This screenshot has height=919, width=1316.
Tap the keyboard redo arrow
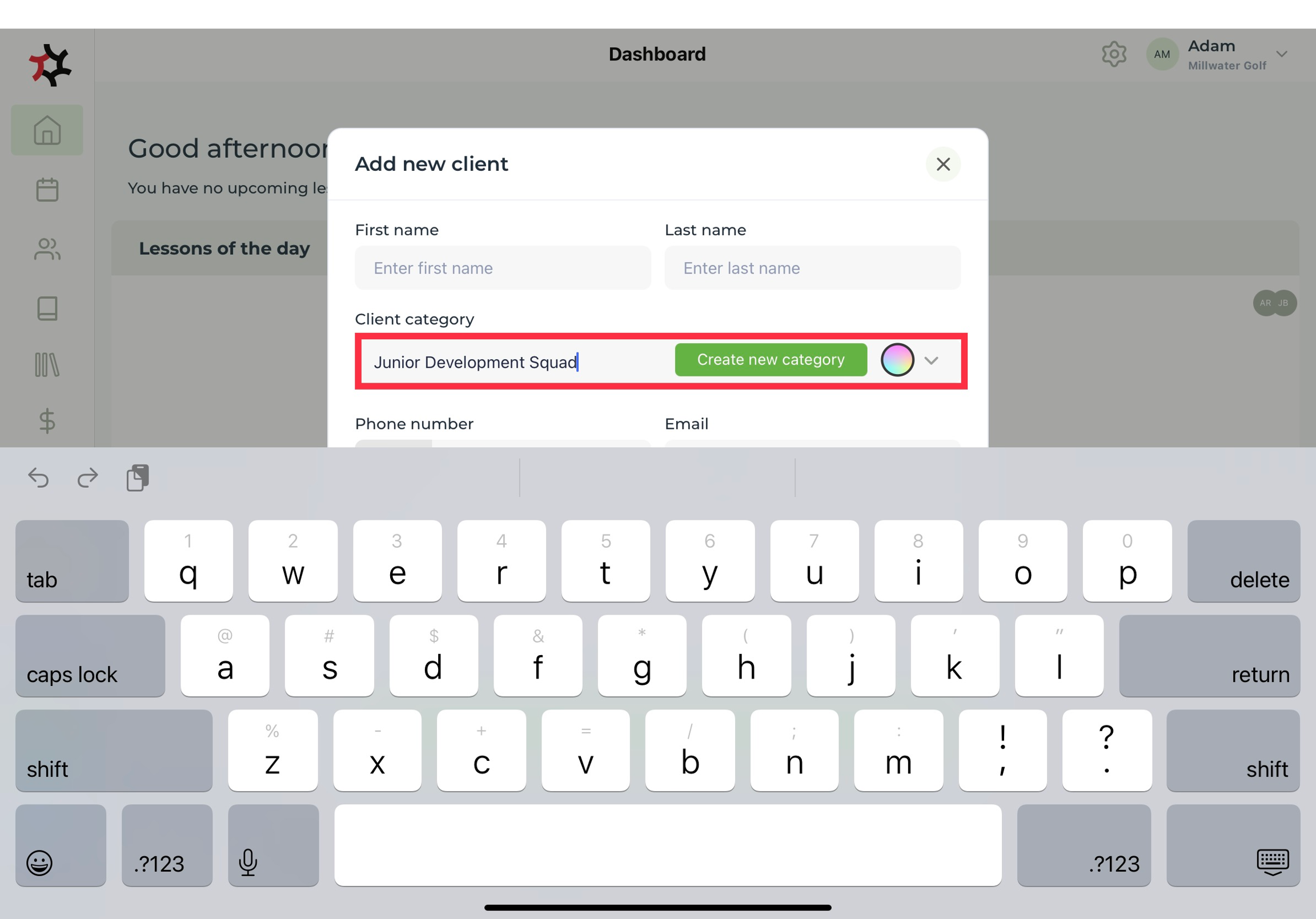pyautogui.click(x=87, y=477)
